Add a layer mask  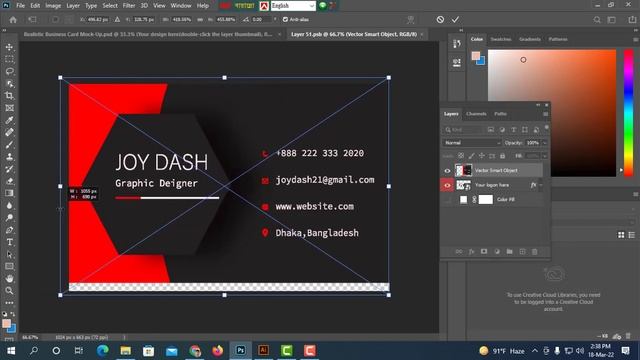(x=484, y=252)
